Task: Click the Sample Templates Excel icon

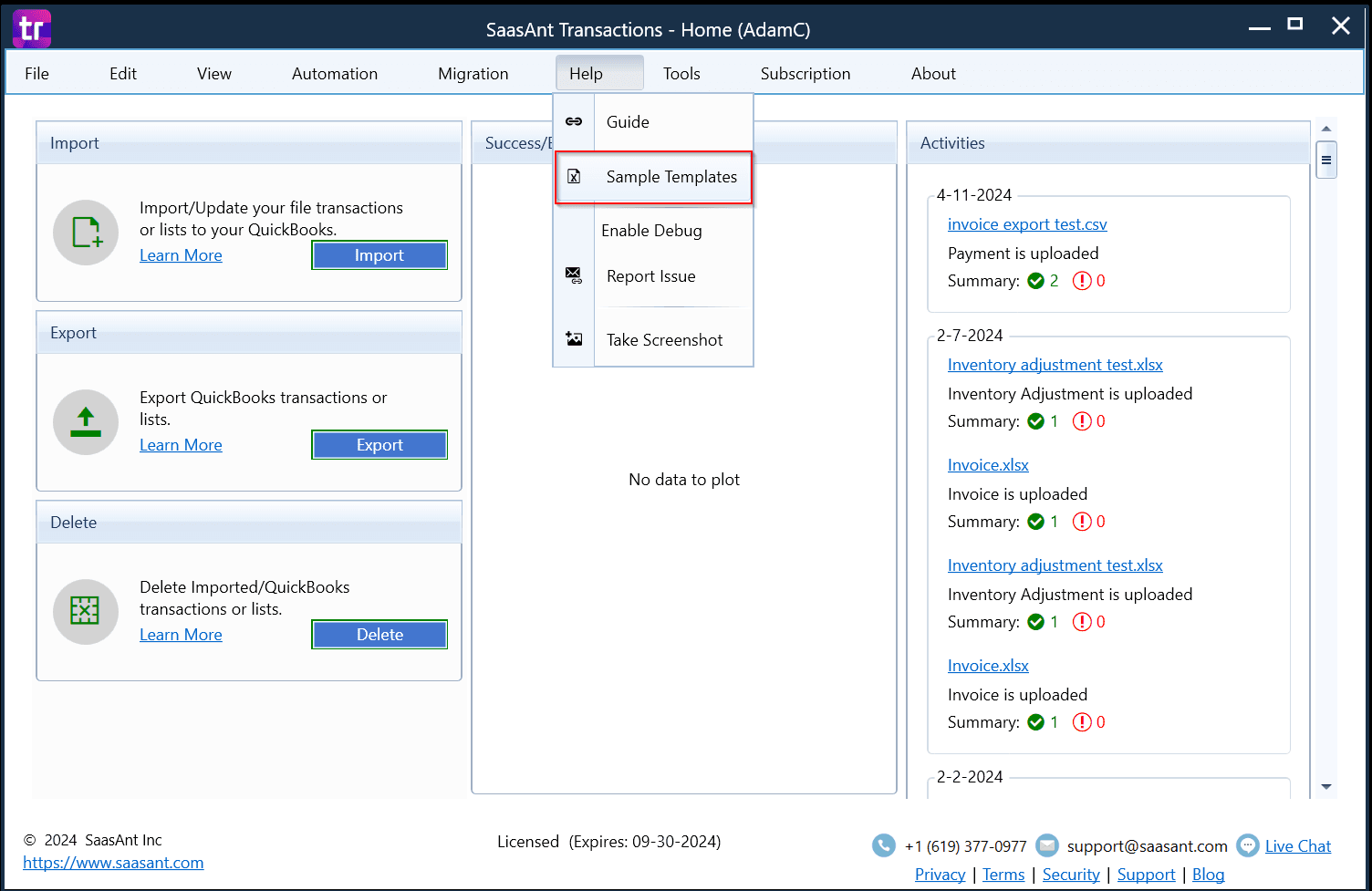Action: pyautogui.click(x=574, y=177)
